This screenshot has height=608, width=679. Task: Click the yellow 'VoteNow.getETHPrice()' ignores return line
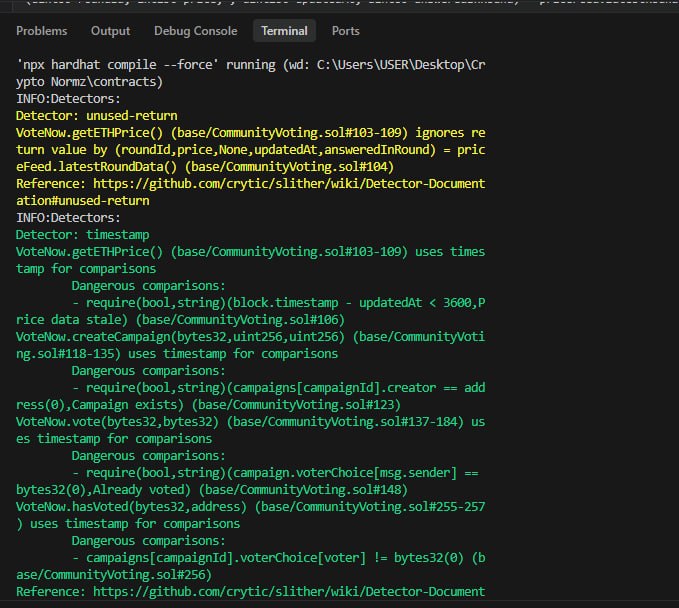pos(250,133)
